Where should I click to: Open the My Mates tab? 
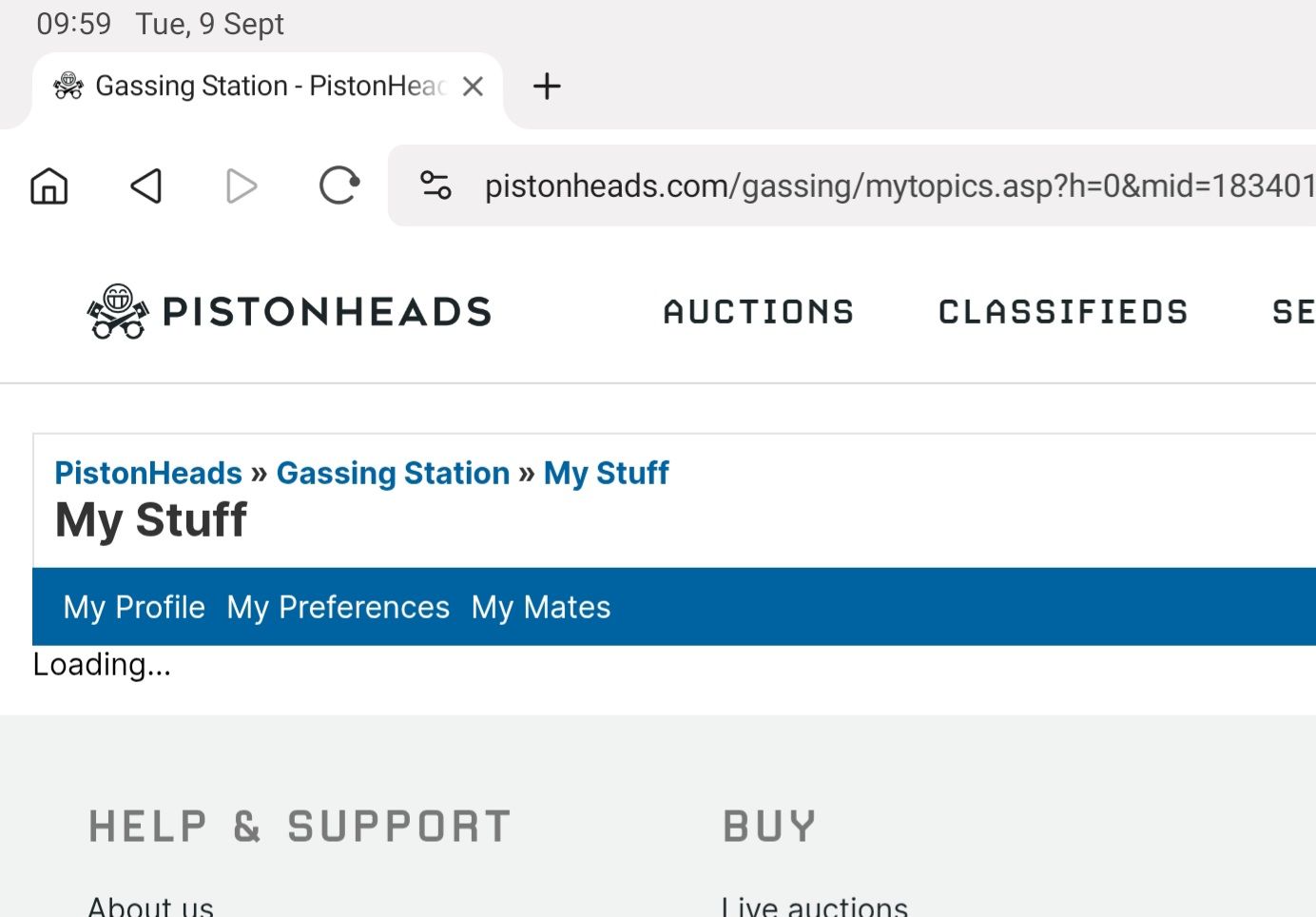pos(541,607)
